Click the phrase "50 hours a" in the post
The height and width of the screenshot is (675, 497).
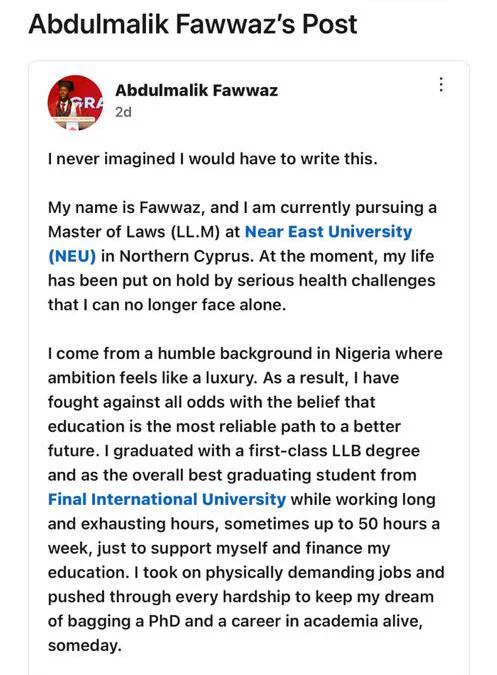coord(399,524)
